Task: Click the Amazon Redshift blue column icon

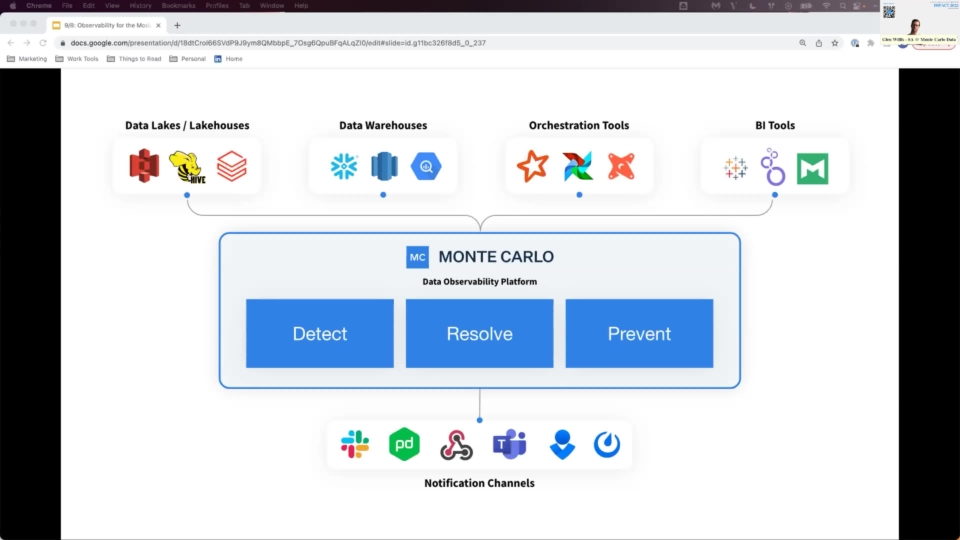Action: pyautogui.click(x=384, y=166)
